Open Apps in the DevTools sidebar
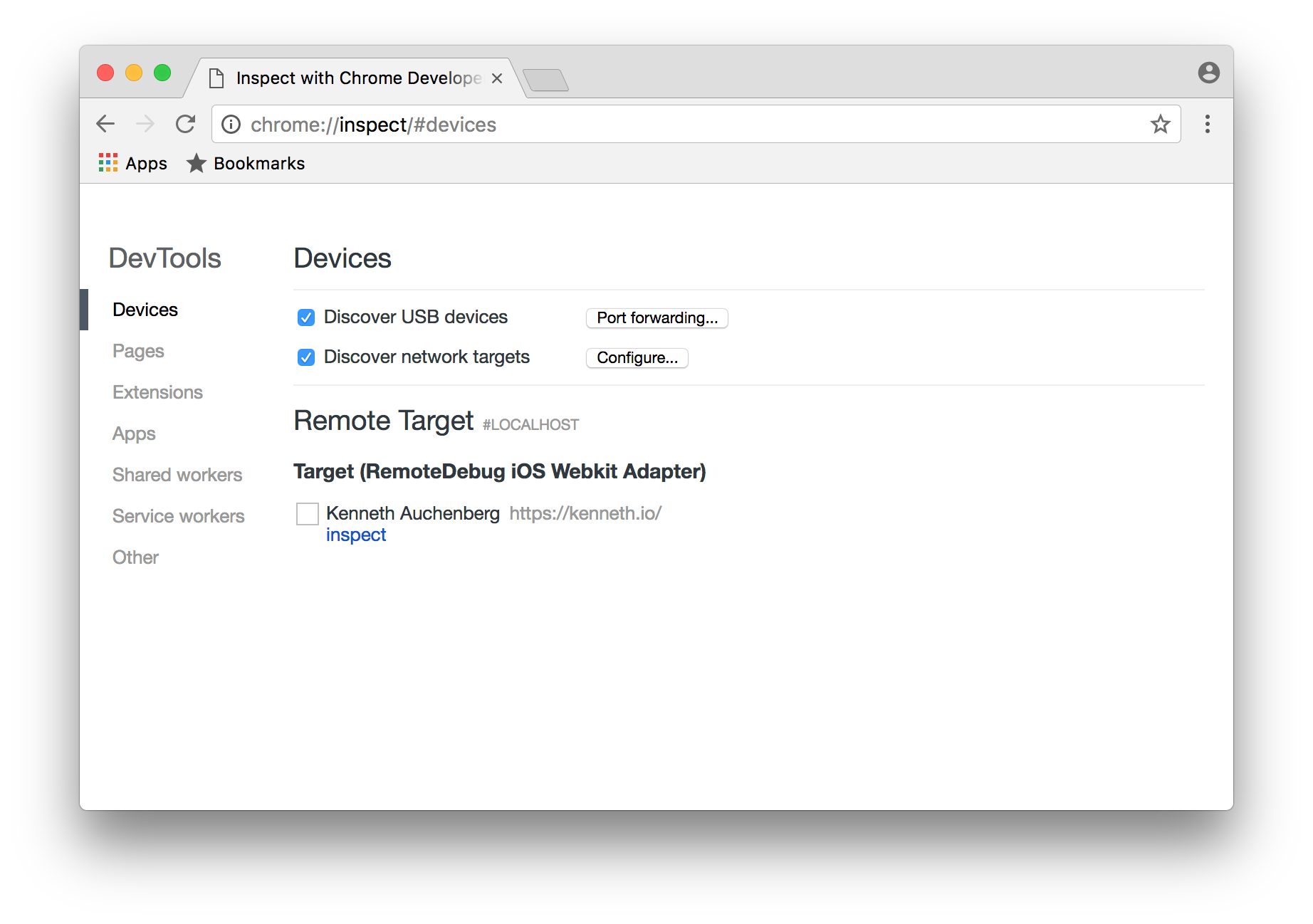This screenshot has width=1313, height=924. tap(134, 434)
